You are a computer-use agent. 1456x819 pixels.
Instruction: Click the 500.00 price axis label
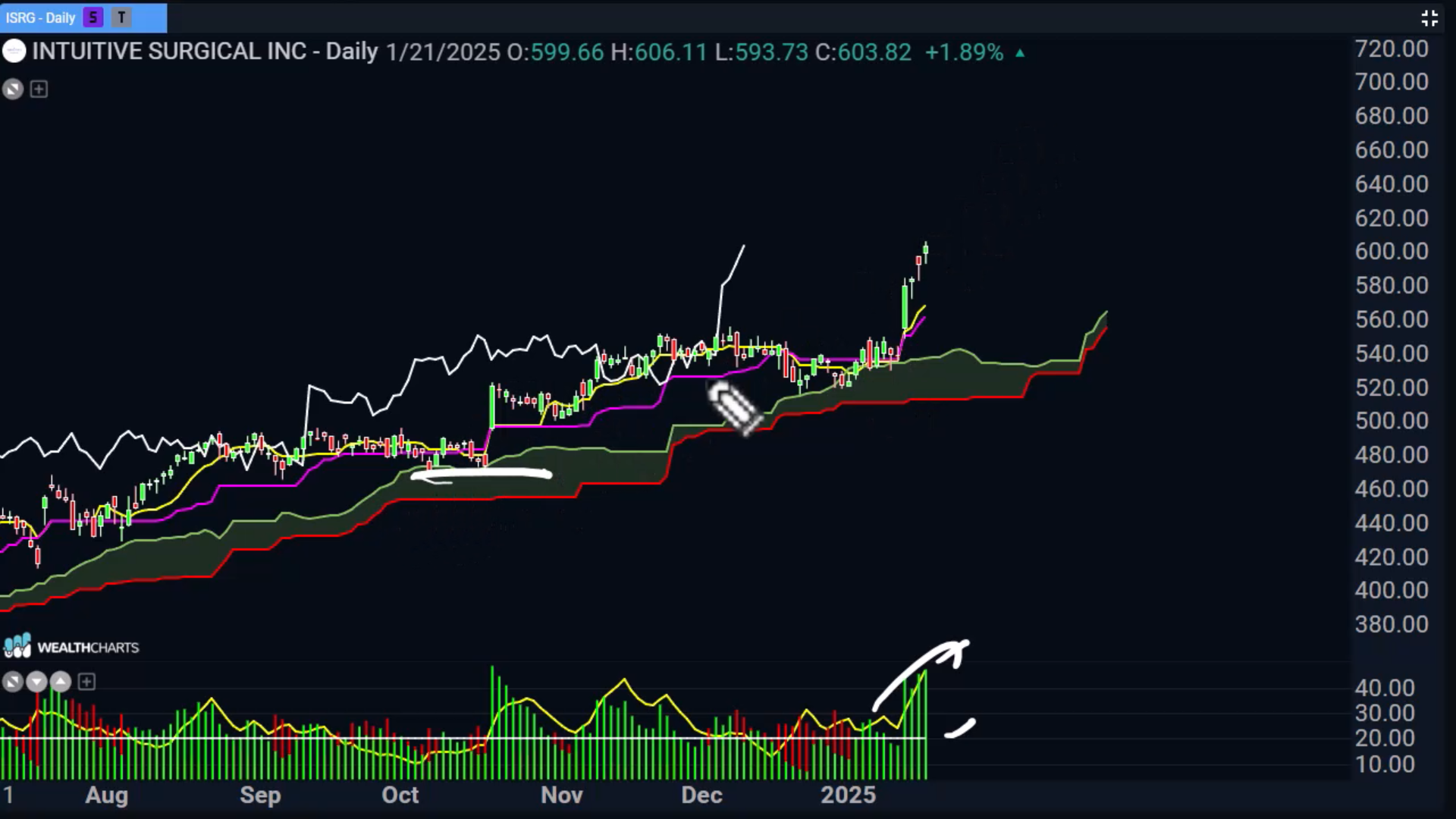(x=1392, y=421)
